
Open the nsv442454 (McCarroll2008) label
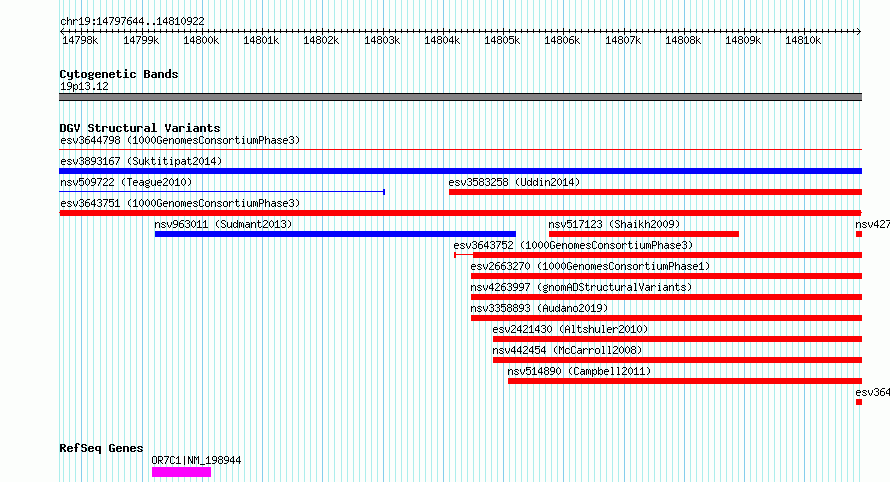tap(568, 350)
